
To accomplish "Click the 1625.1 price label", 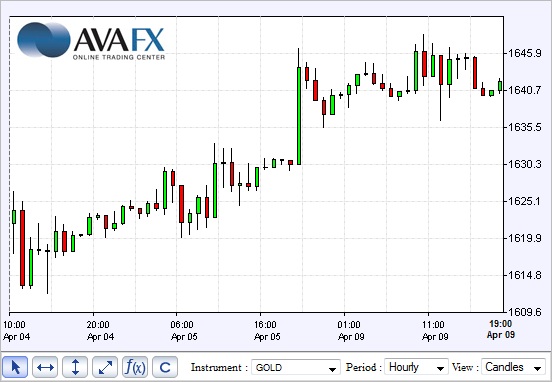I will click(524, 201).
